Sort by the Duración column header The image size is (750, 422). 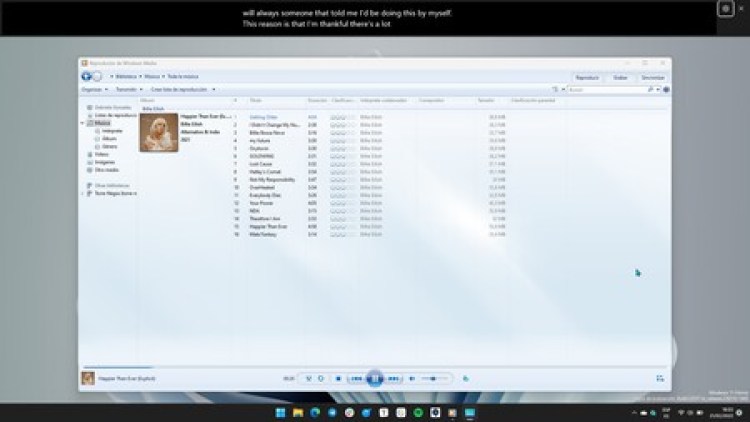click(317, 100)
